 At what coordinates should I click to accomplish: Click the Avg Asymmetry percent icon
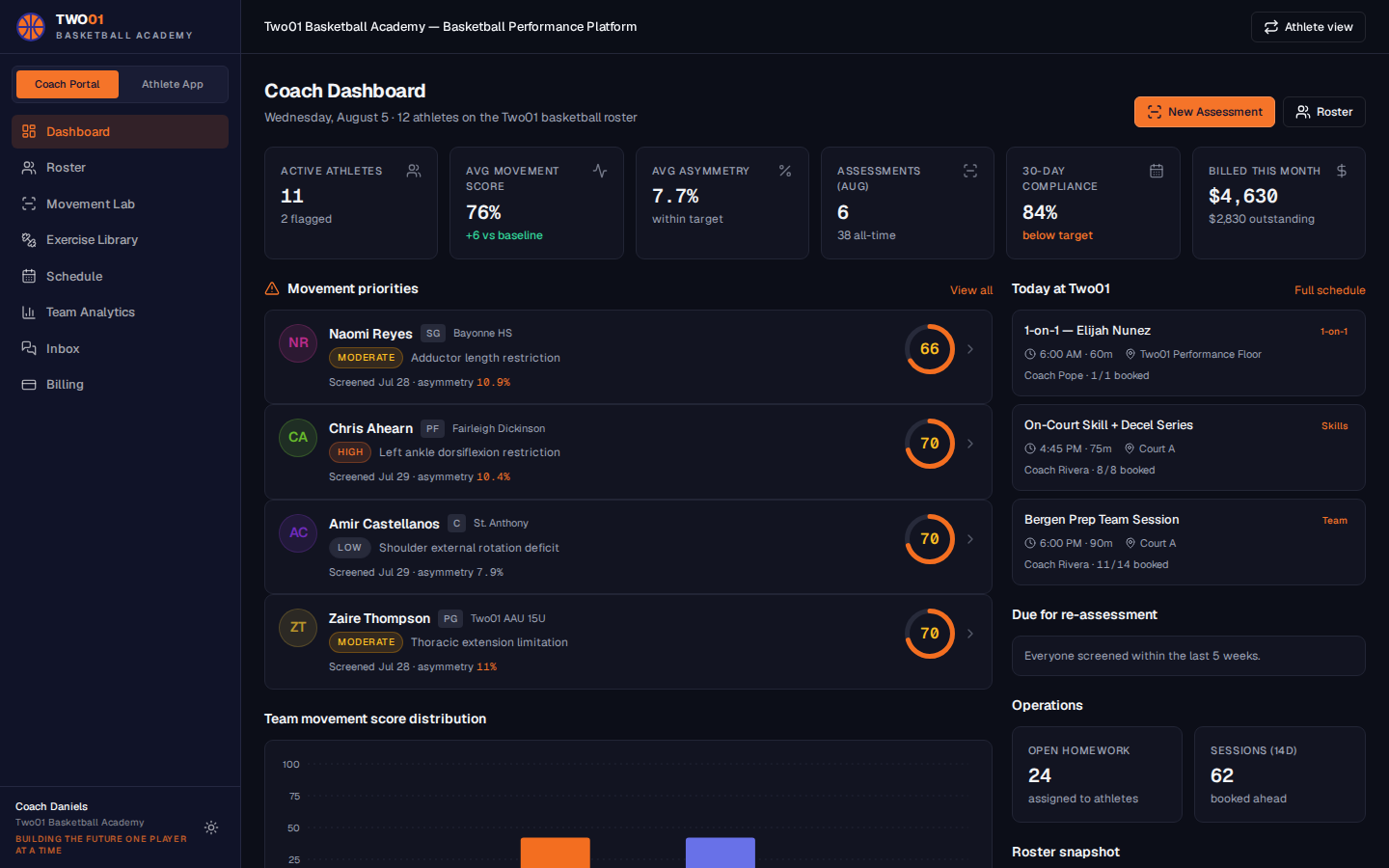pyautogui.click(x=785, y=171)
